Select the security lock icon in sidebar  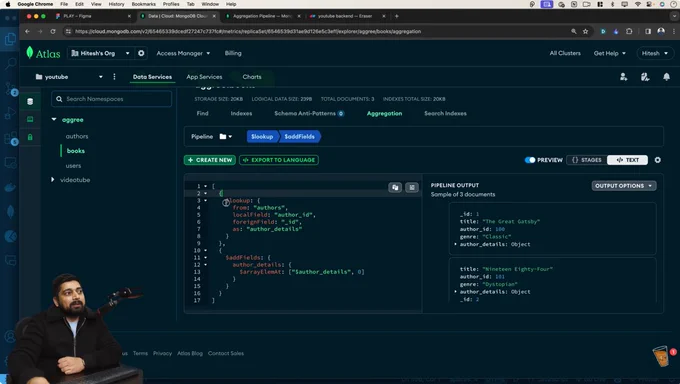pos(30,137)
